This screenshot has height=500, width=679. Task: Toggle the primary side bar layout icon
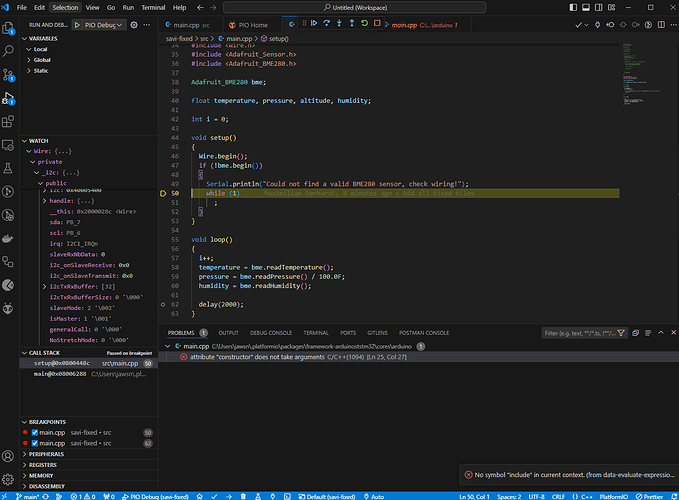coord(573,7)
